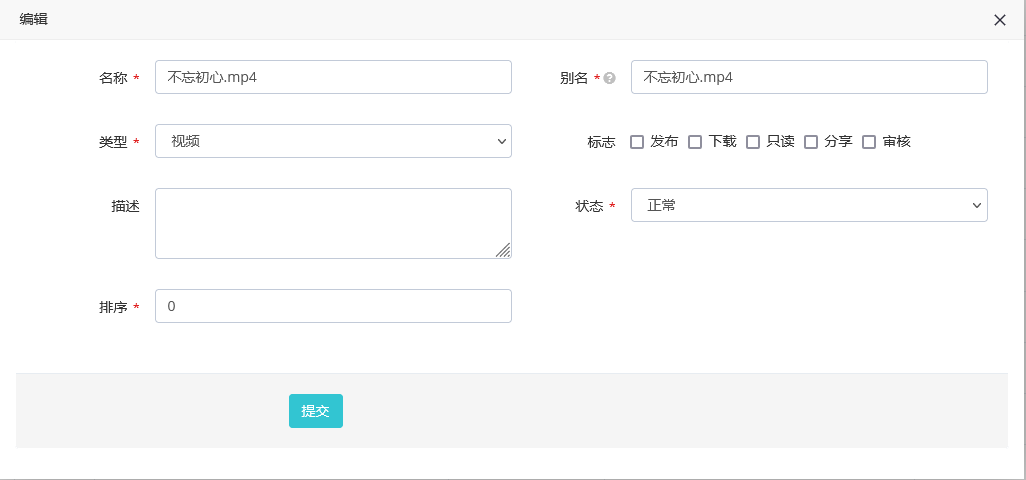This screenshot has height=480, width=1026.
Task: Enable the 下载 flag checkbox
Action: (x=695, y=142)
